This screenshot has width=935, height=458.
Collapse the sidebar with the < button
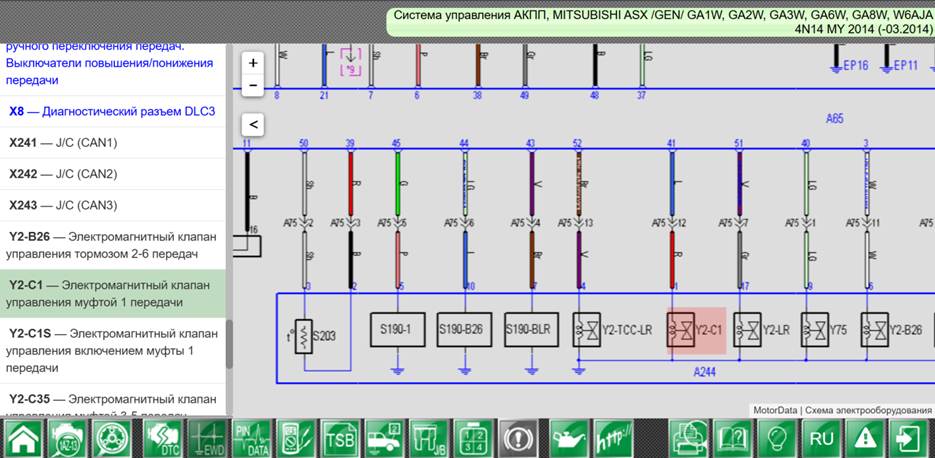(253, 125)
